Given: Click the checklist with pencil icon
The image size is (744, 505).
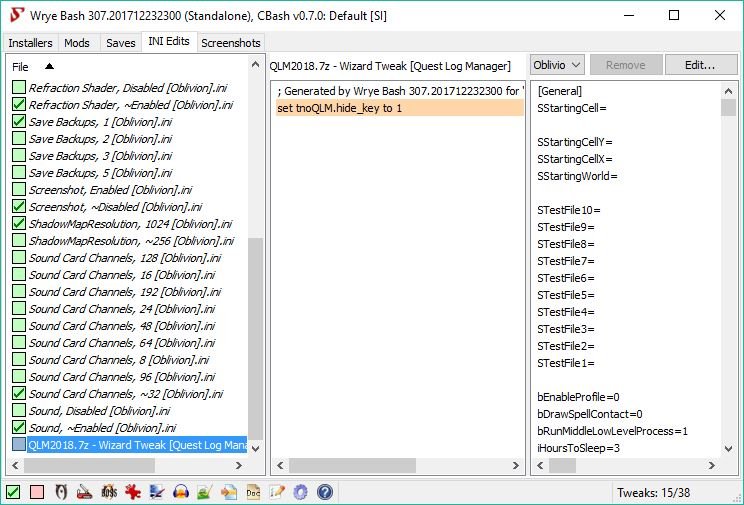Looking at the screenshot, I should click(277, 492).
